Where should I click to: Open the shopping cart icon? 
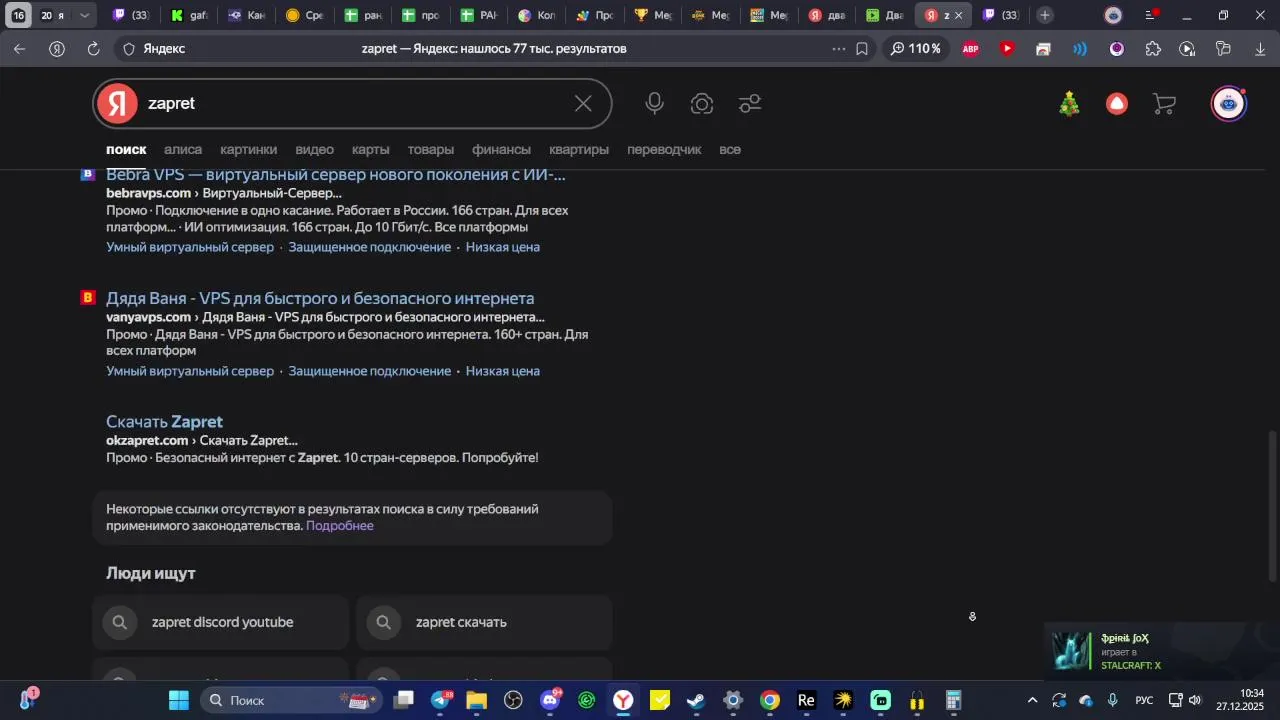(x=1164, y=104)
